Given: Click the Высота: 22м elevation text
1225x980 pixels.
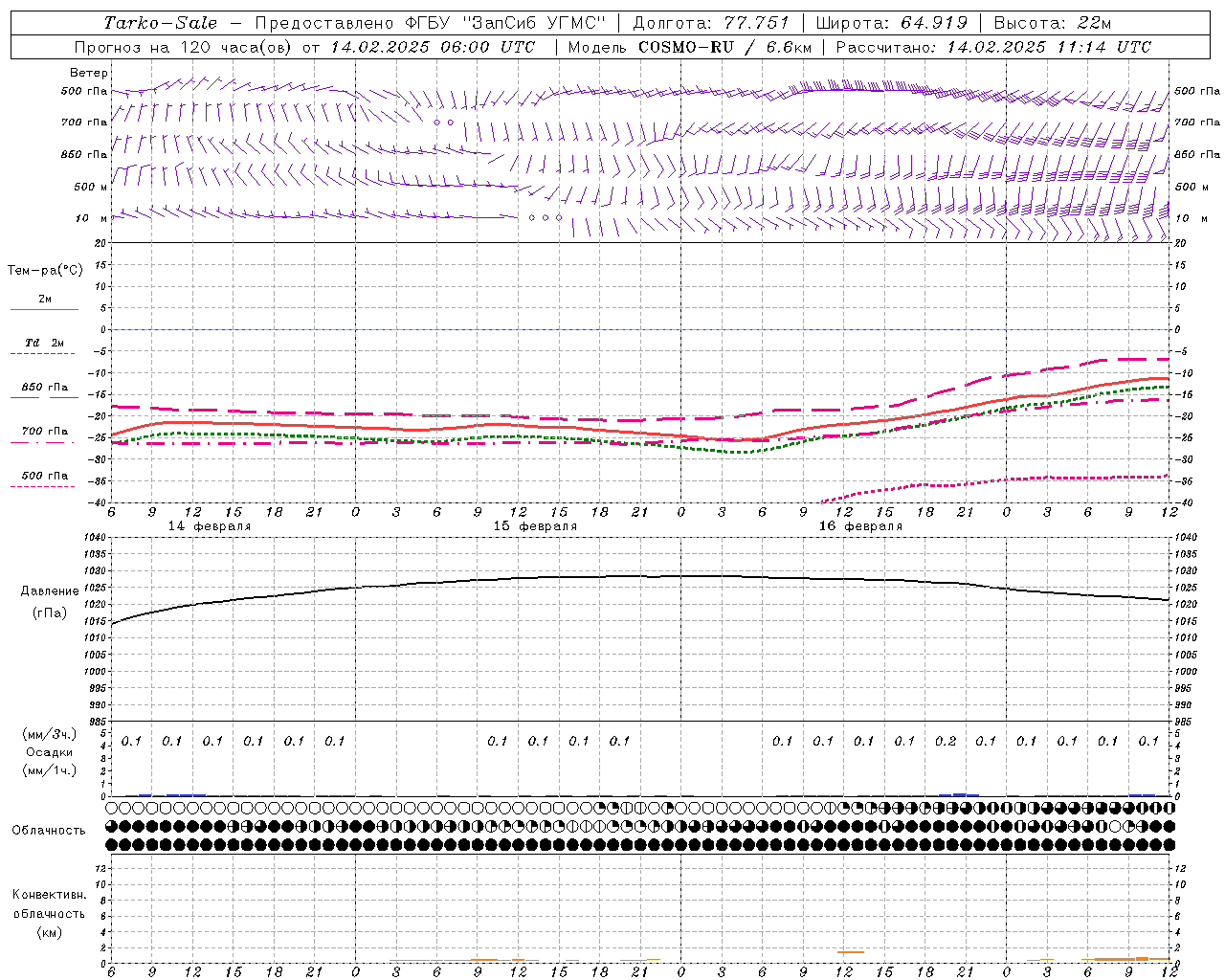Looking at the screenshot, I should point(1053,23).
